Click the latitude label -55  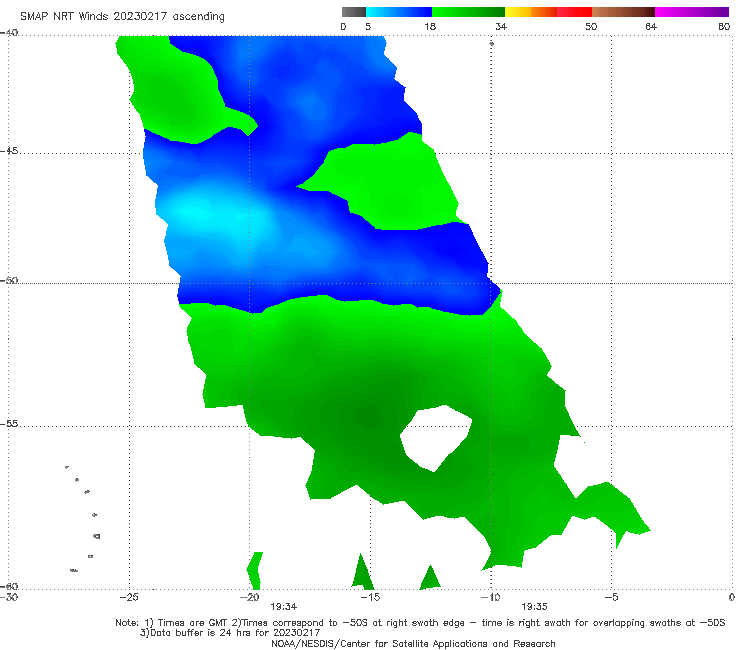9,424
